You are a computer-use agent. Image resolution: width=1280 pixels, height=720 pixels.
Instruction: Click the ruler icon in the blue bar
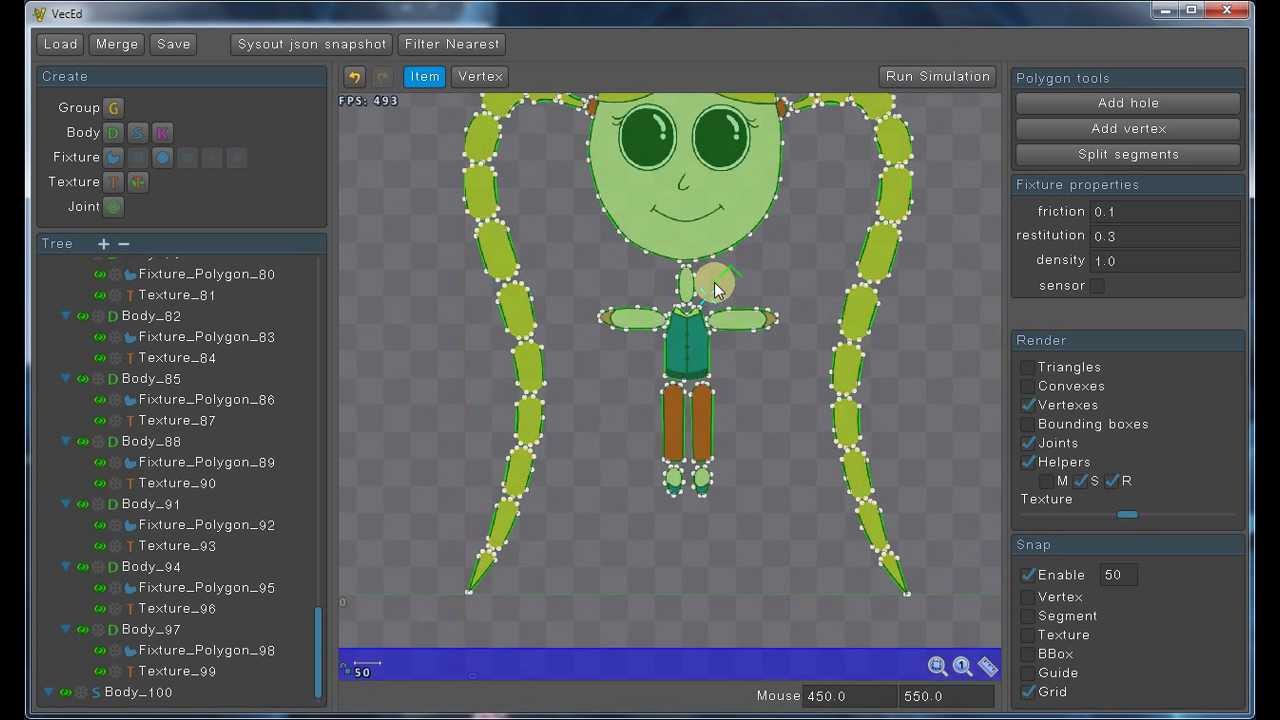point(988,666)
